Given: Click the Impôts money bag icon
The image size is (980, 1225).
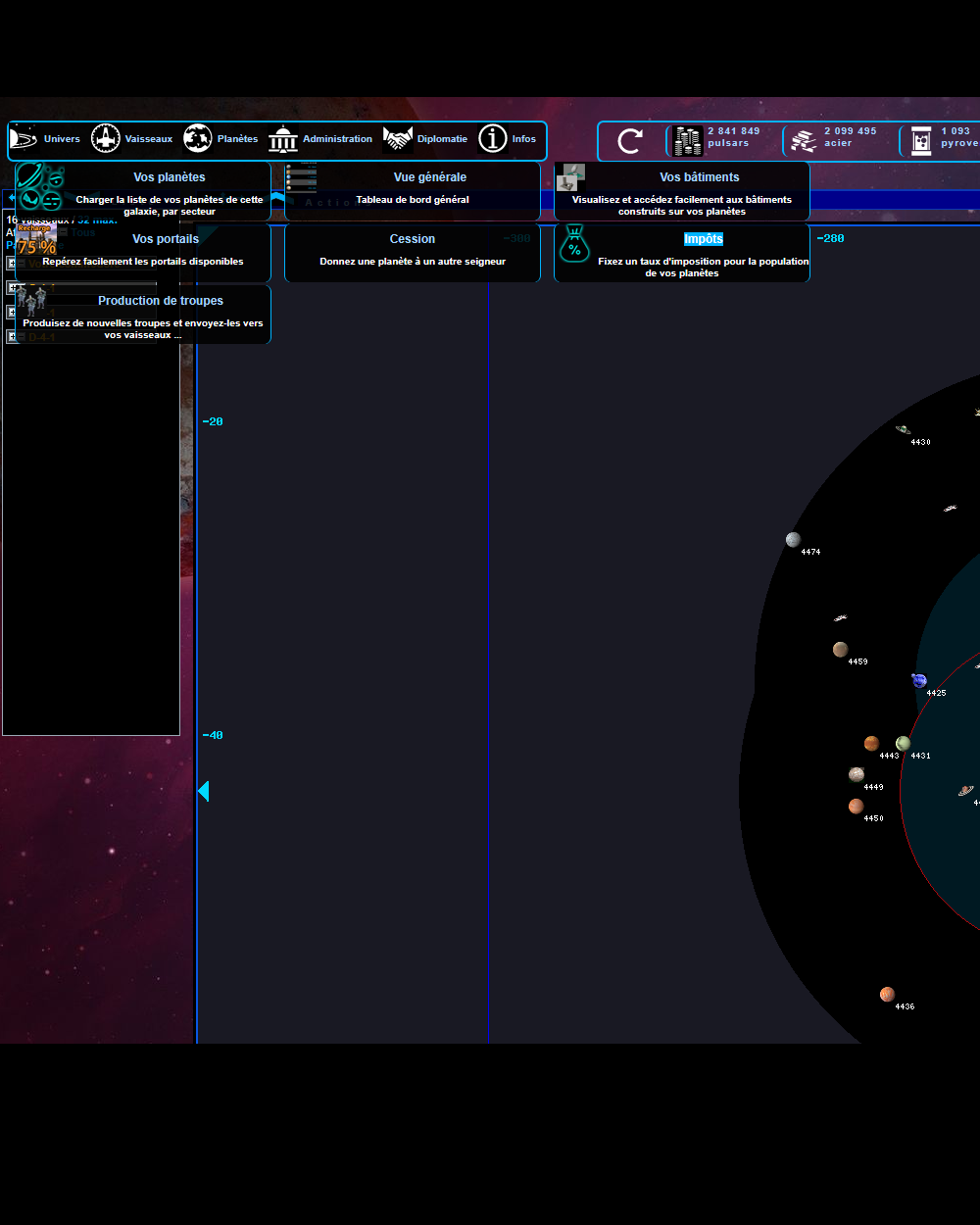Looking at the screenshot, I should (574, 244).
